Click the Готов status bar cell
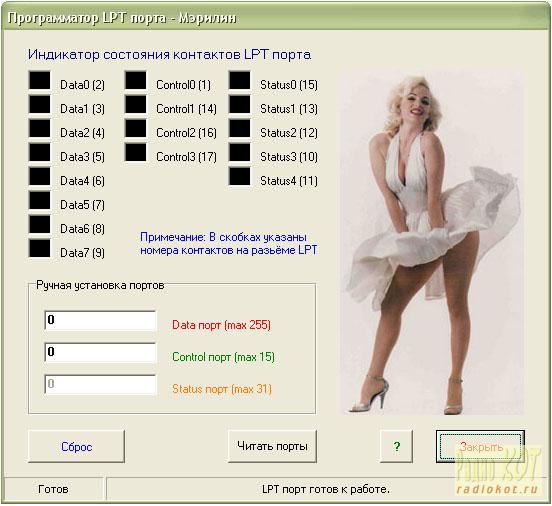The width and height of the screenshot is (552, 506). tap(53, 489)
